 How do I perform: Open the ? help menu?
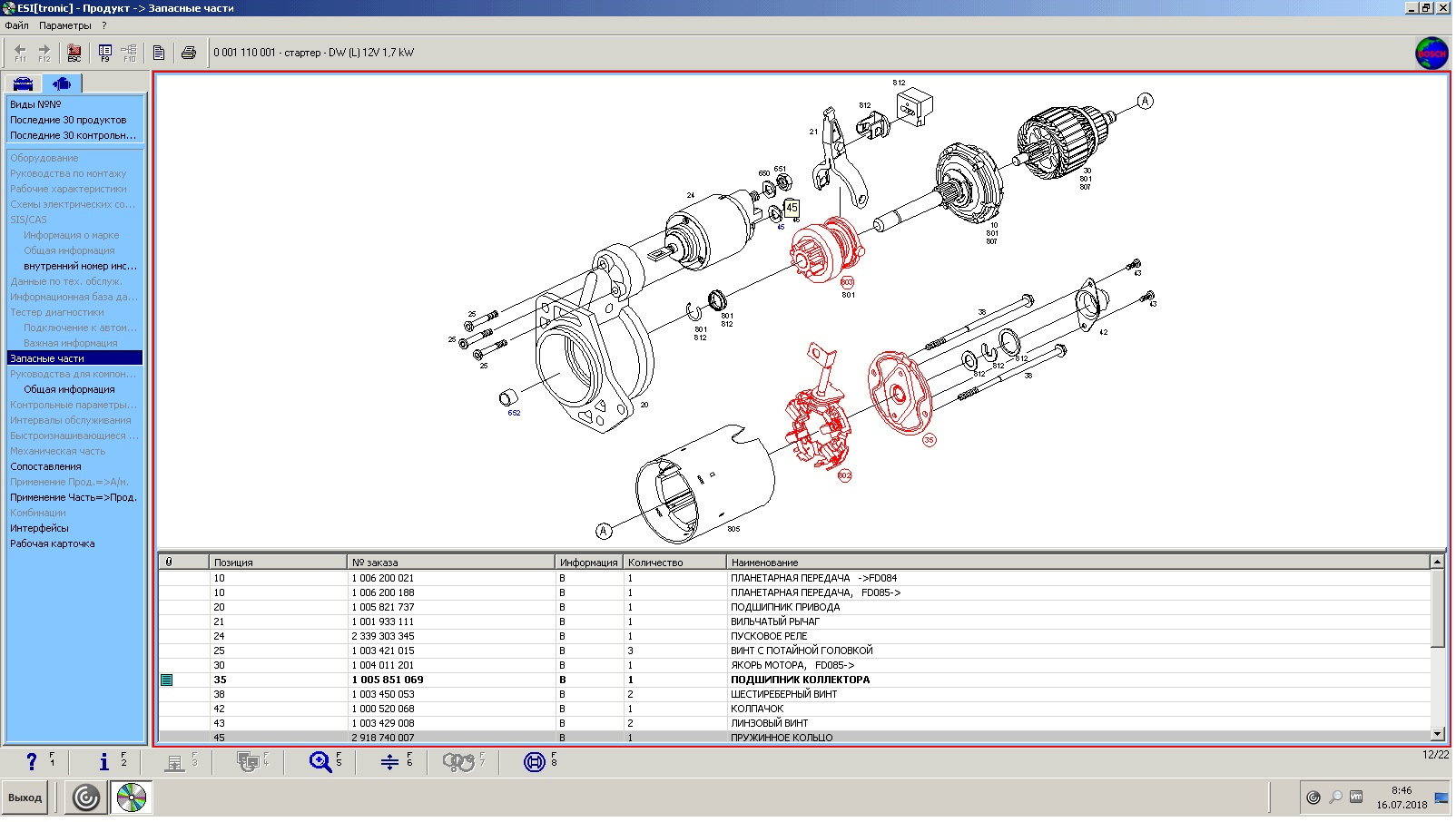[104, 25]
